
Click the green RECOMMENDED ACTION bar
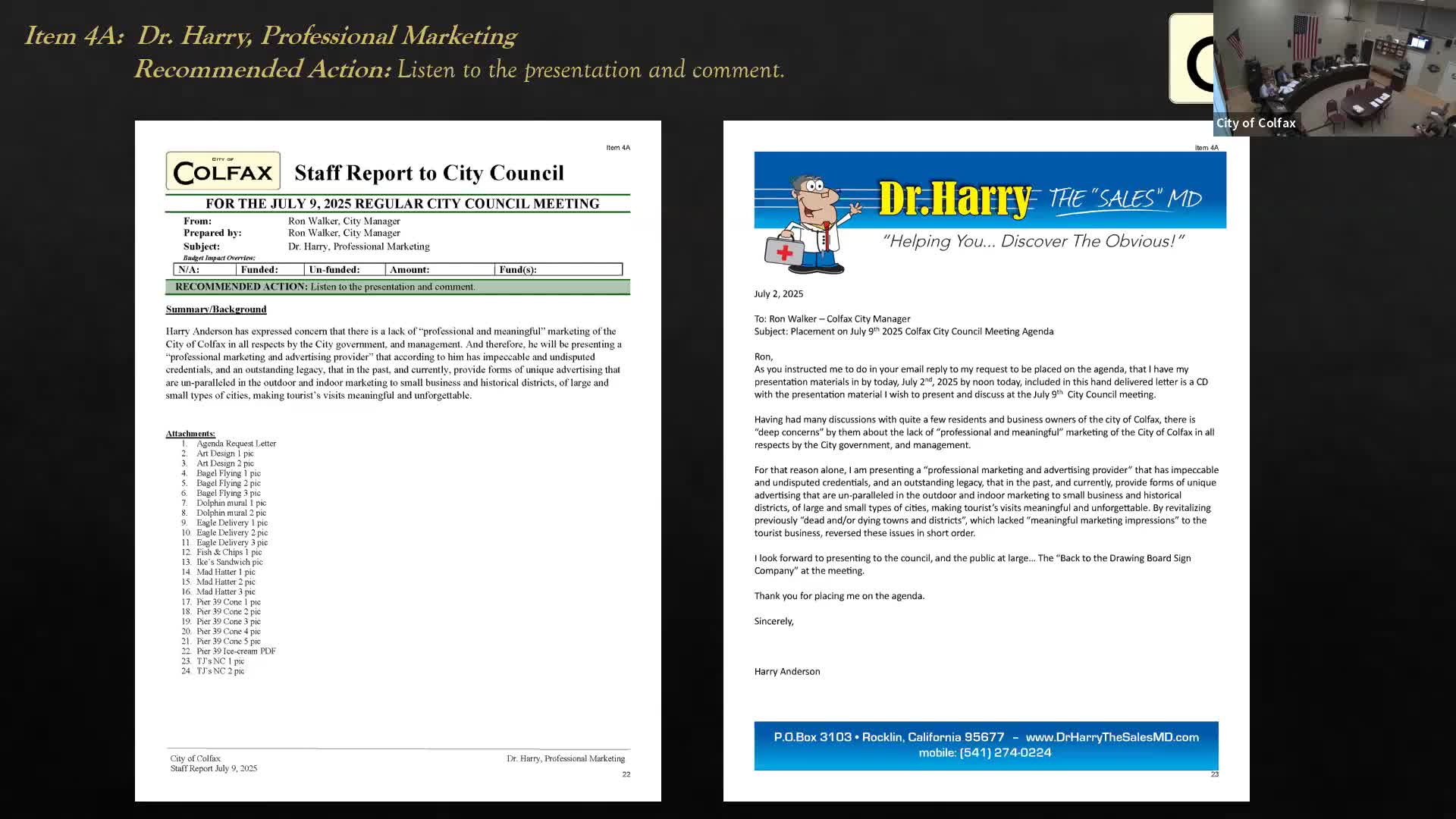[x=397, y=287]
